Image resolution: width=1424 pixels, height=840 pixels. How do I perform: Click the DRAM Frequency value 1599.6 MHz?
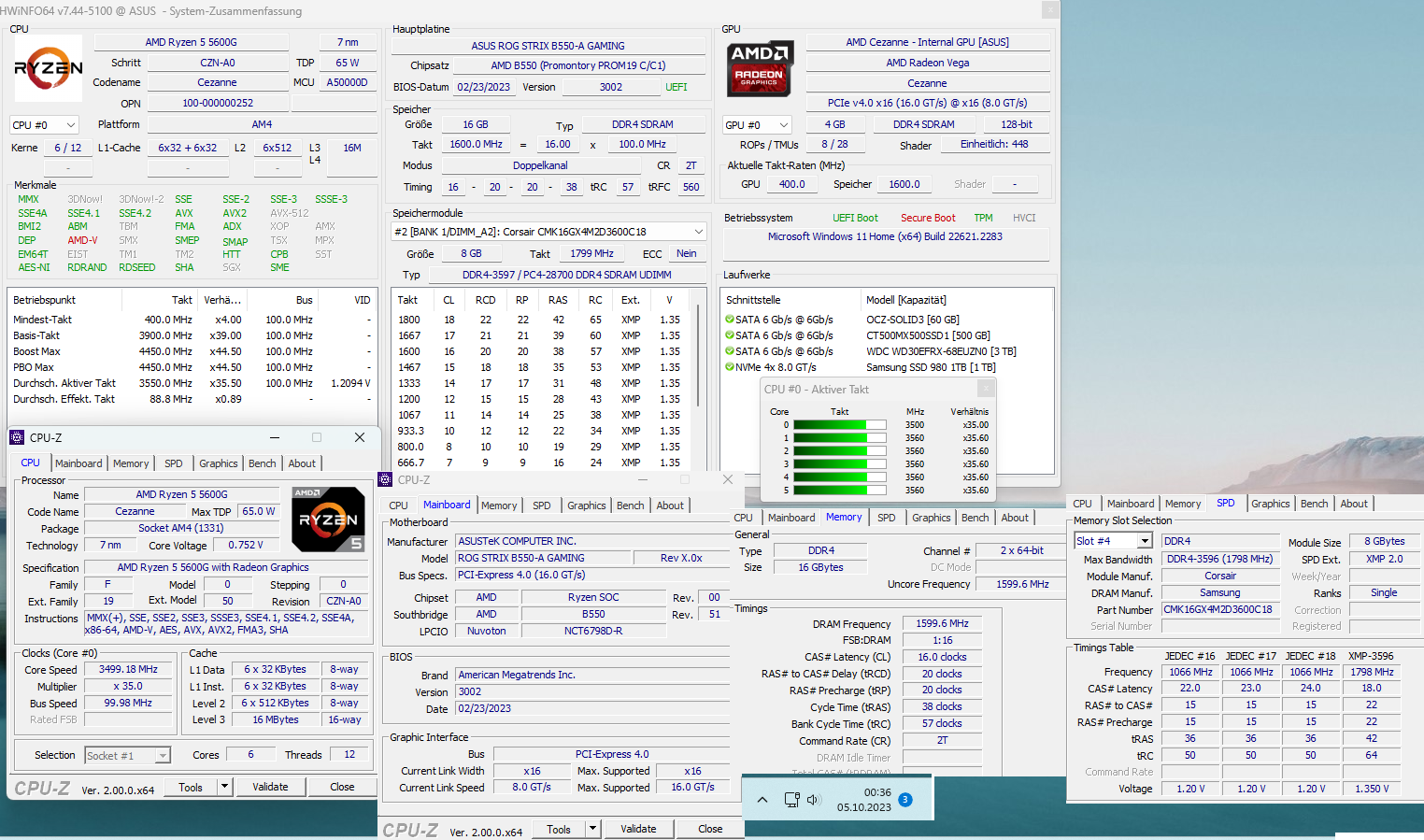(x=942, y=623)
